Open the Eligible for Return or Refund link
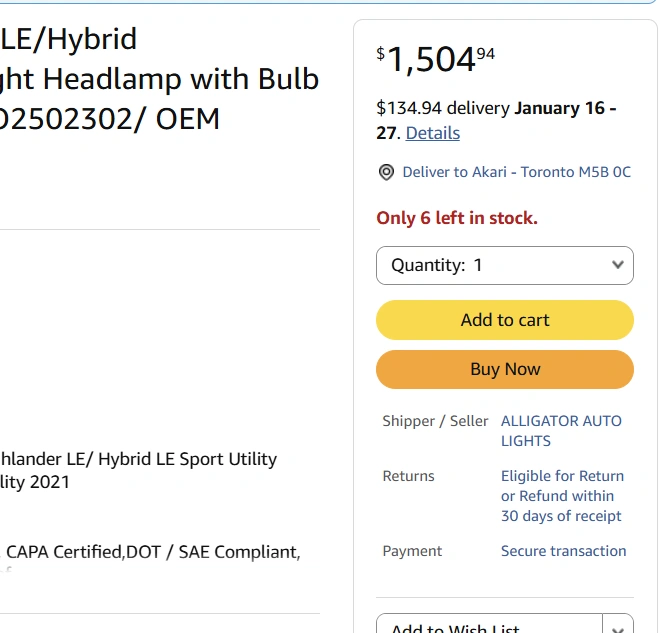Viewport: 670px width, 633px height. [x=562, y=496]
